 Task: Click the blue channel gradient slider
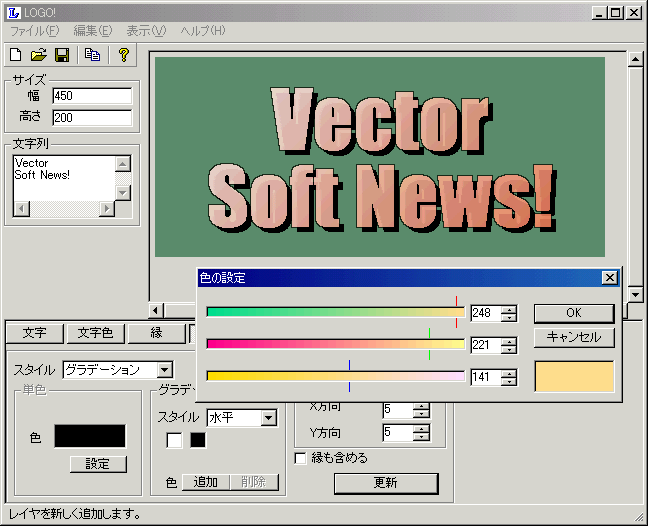pyautogui.click(x=336, y=376)
